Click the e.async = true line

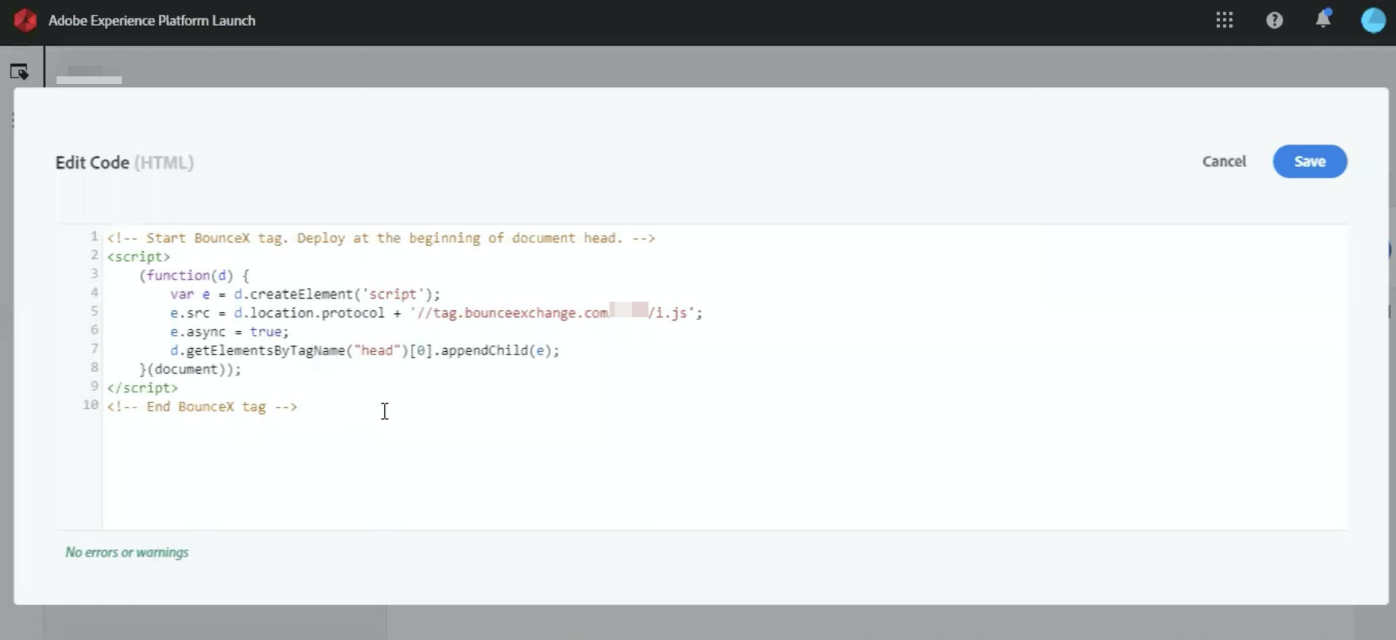pyautogui.click(x=229, y=331)
